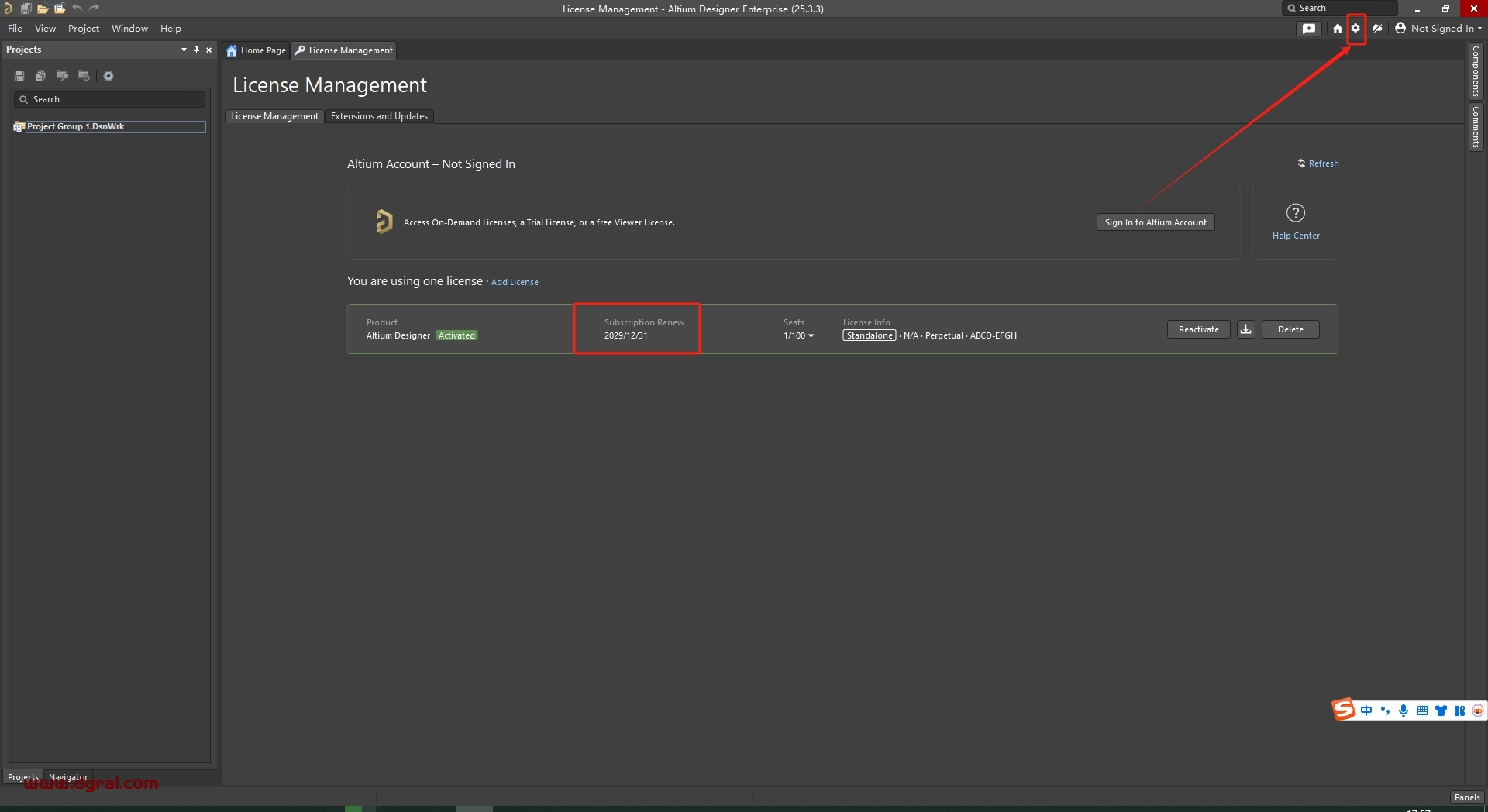The width and height of the screenshot is (1488, 812).
Task: Open the View menu
Action: tap(45, 29)
